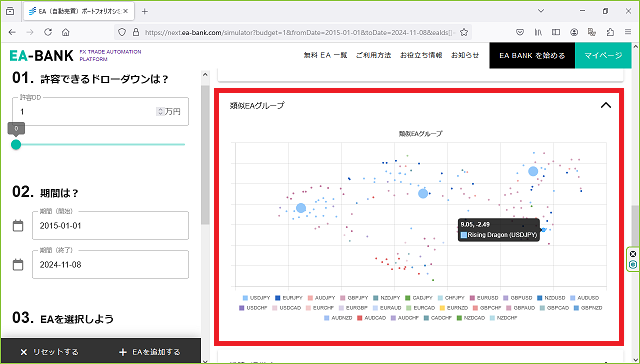Toggle GBPUSD in chart legend
Screen dimensions: 640x364
coord(518,298)
